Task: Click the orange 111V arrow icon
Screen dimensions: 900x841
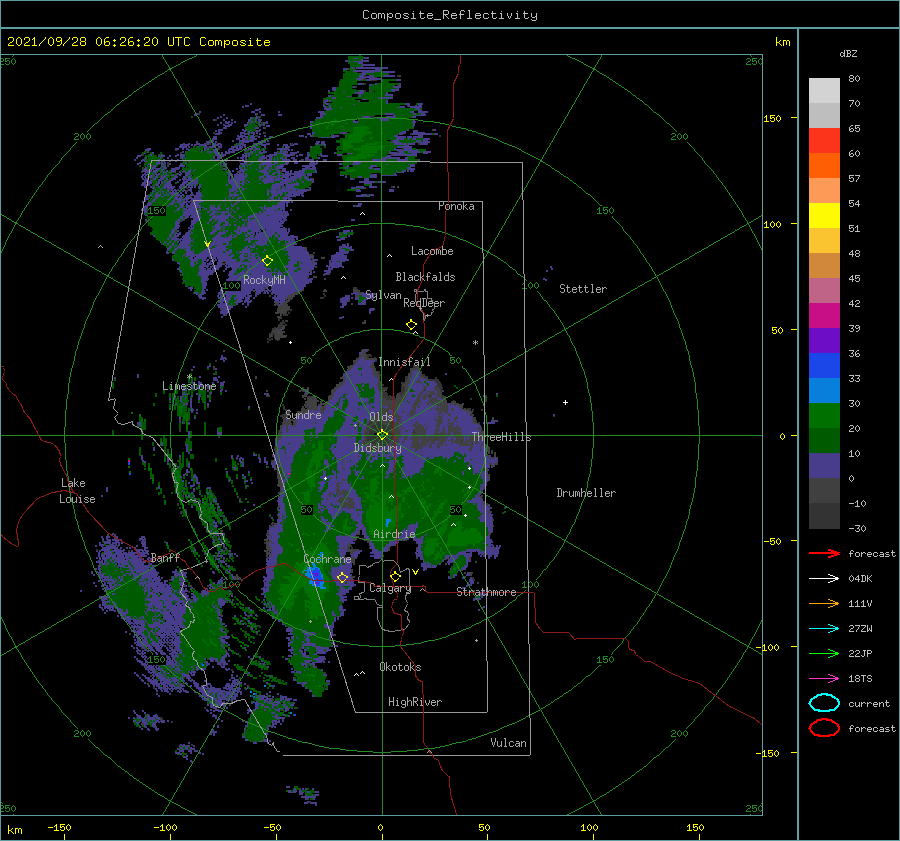Action: point(824,603)
